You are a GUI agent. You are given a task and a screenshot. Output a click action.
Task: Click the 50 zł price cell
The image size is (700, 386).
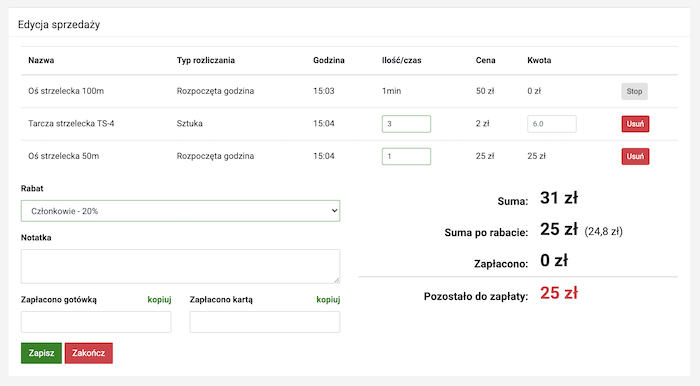click(485, 91)
